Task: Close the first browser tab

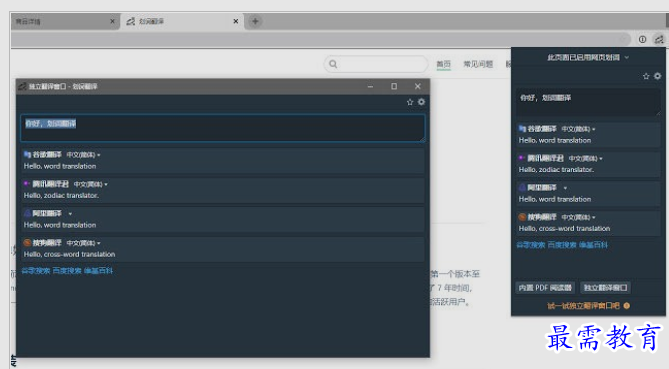Action: click(112, 21)
